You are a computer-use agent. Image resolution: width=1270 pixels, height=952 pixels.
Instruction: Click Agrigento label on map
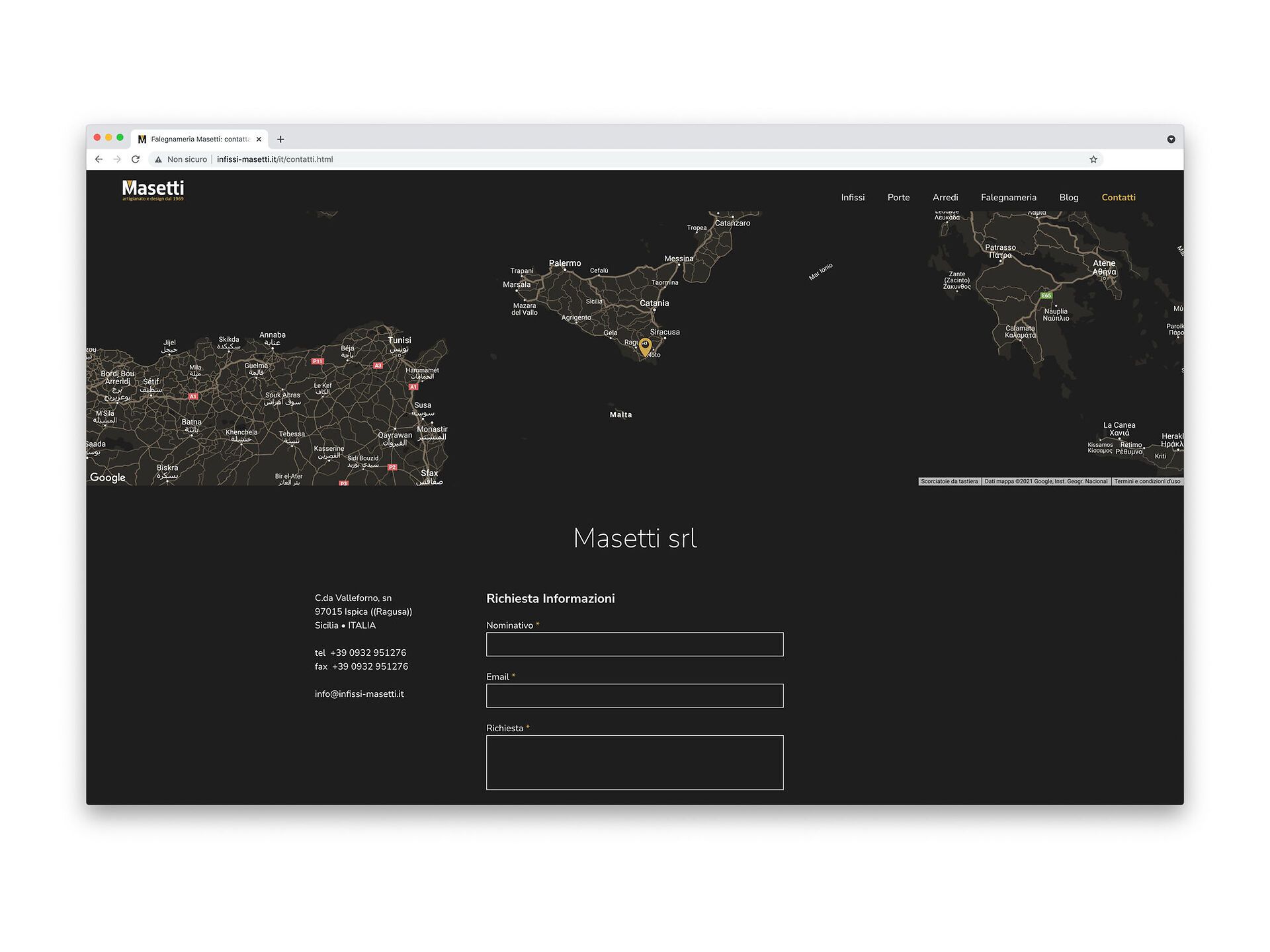point(576,317)
